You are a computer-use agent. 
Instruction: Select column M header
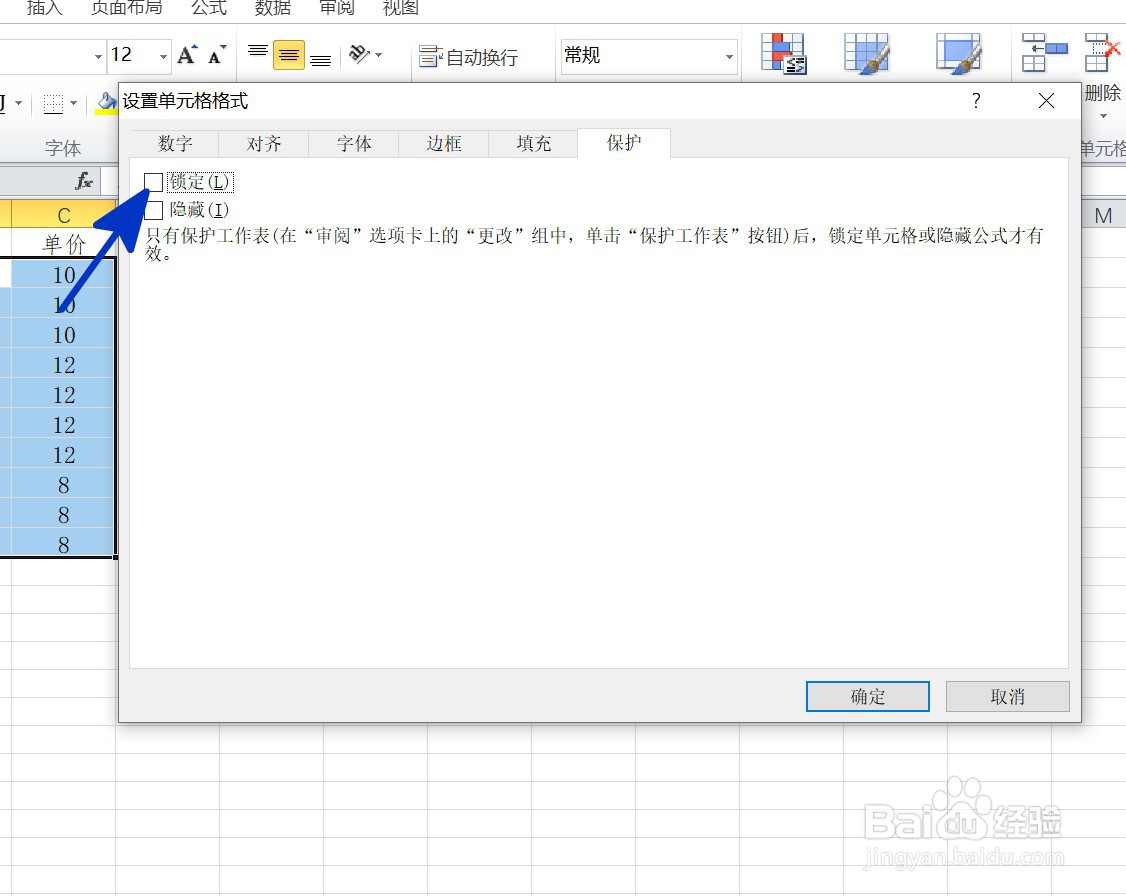tap(1103, 215)
